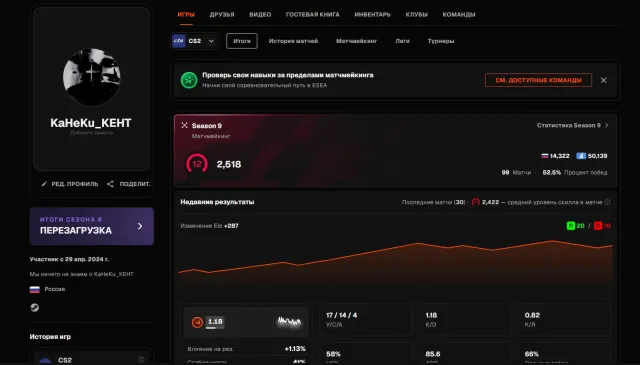
Task: Click Изменение Elo +287 label
Action: 209,226
